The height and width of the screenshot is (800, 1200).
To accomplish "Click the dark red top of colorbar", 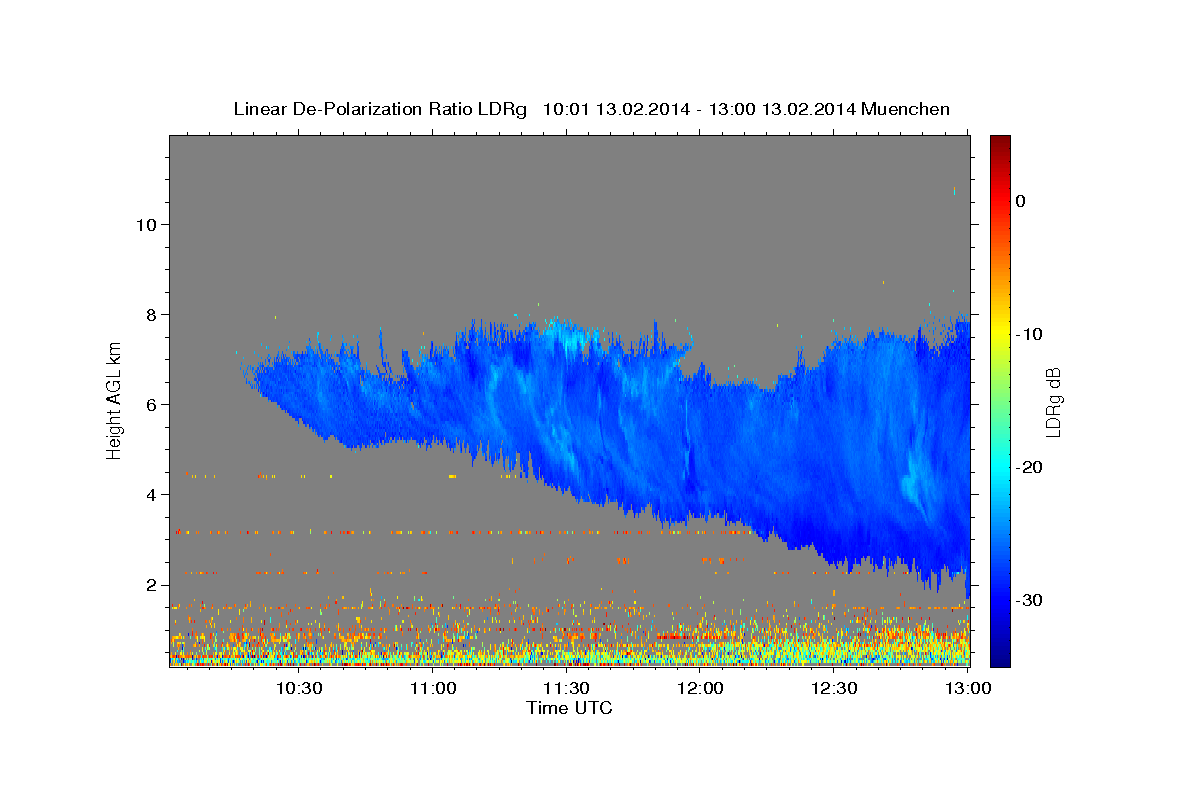I will tap(1000, 142).
